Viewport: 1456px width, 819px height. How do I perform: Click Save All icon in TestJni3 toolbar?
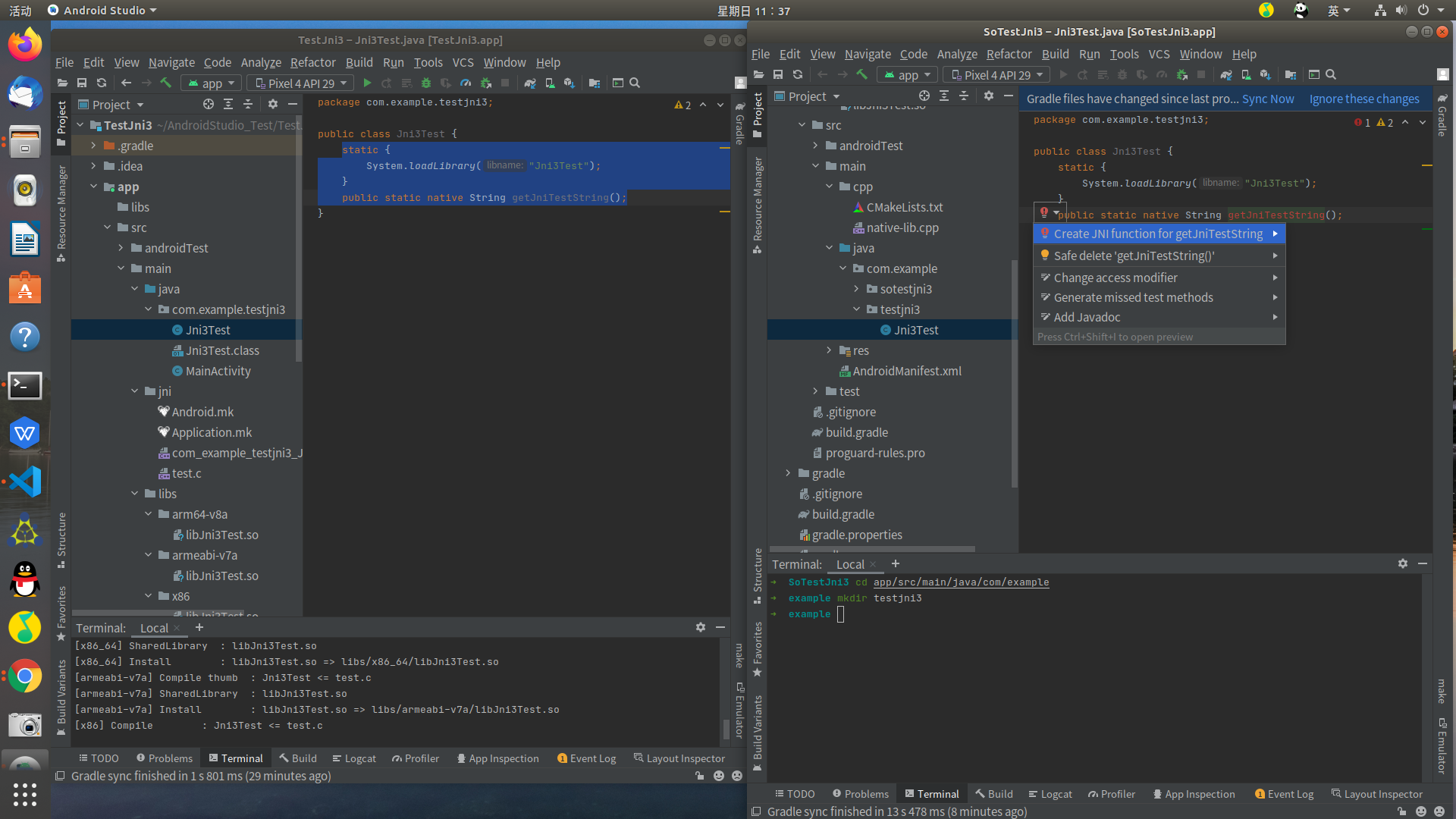click(82, 83)
